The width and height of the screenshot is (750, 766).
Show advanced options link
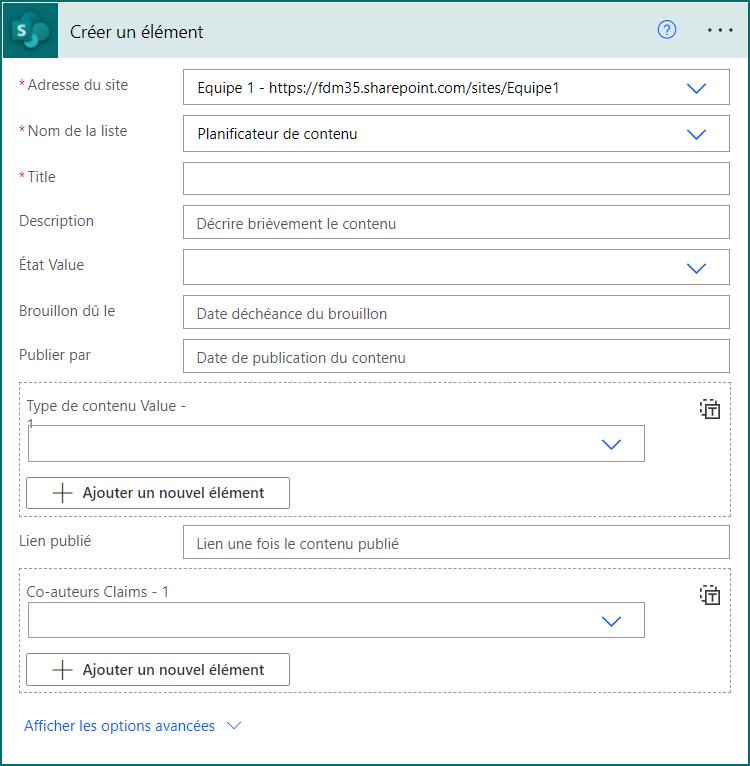(x=119, y=726)
